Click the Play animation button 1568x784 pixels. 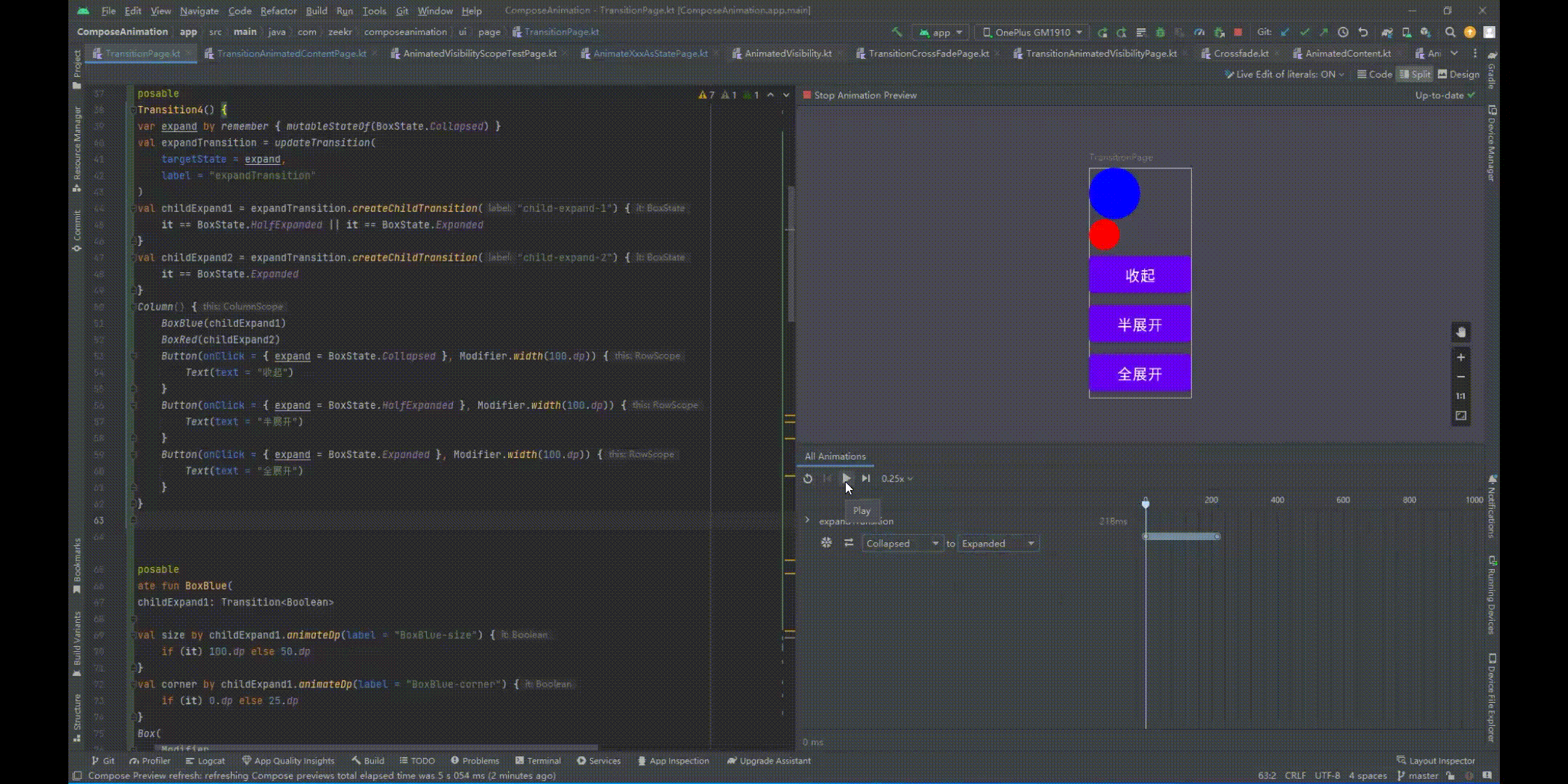[846, 478]
